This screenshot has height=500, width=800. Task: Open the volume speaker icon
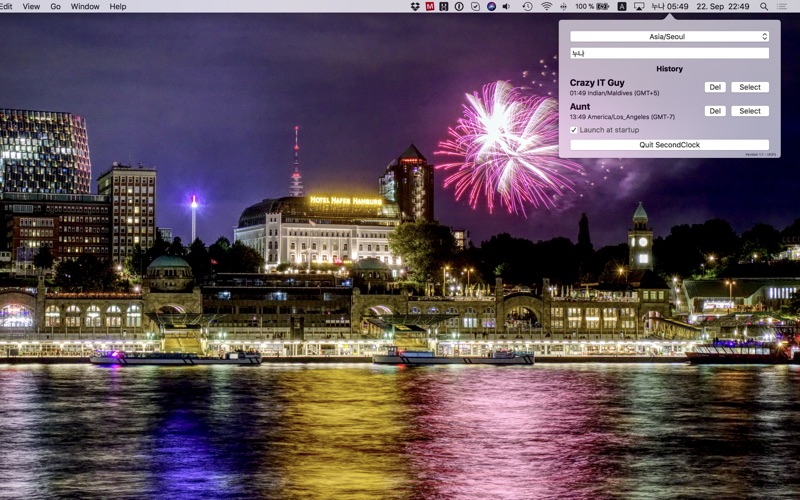coord(505,6)
